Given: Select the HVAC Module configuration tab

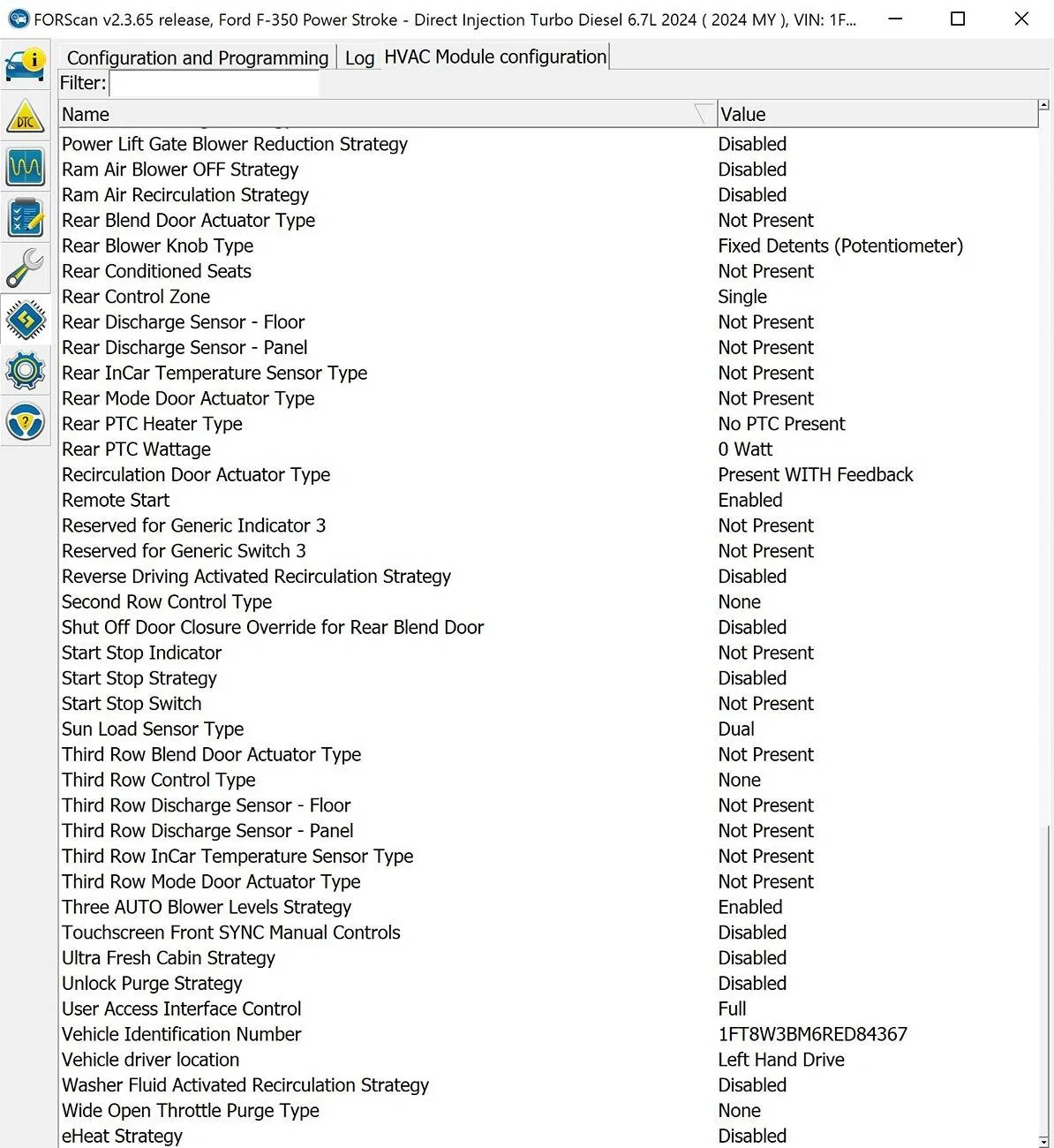Looking at the screenshot, I should point(495,57).
